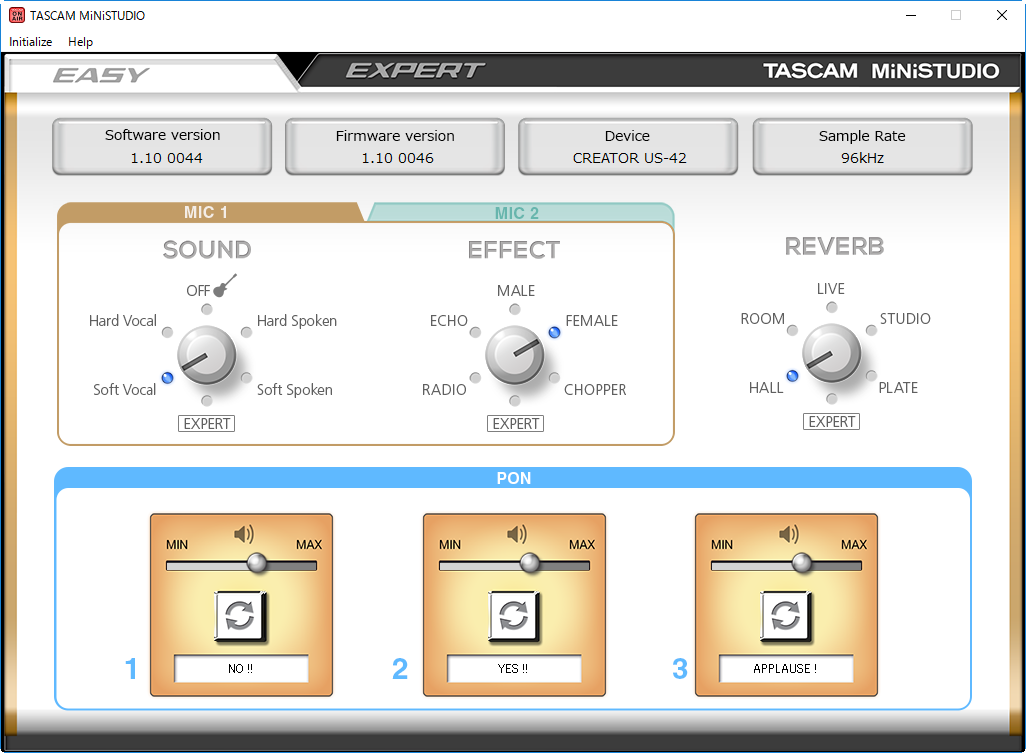Select ROOM reverb type
1026x753 pixels.
point(792,330)
